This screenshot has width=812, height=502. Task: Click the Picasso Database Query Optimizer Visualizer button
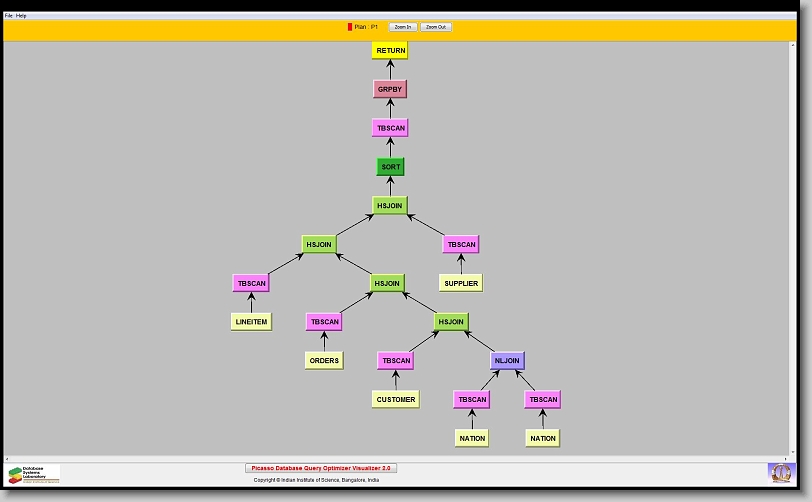(321, 468)
